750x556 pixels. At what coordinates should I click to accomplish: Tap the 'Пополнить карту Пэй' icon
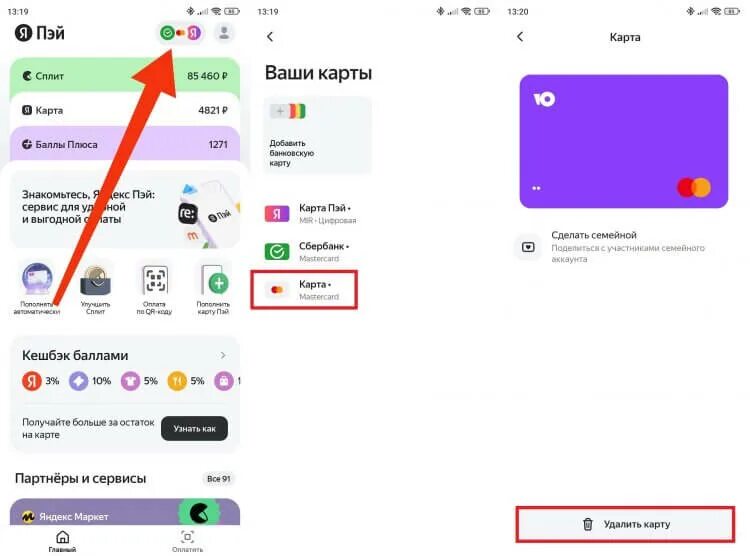pos(214,279)
